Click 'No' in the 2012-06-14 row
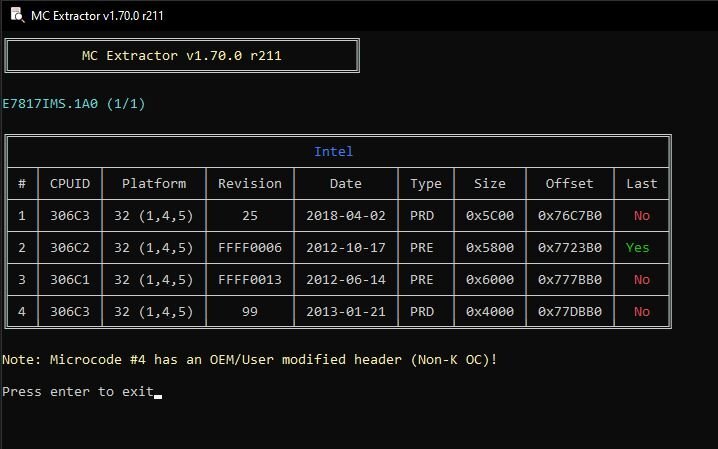 642,280
